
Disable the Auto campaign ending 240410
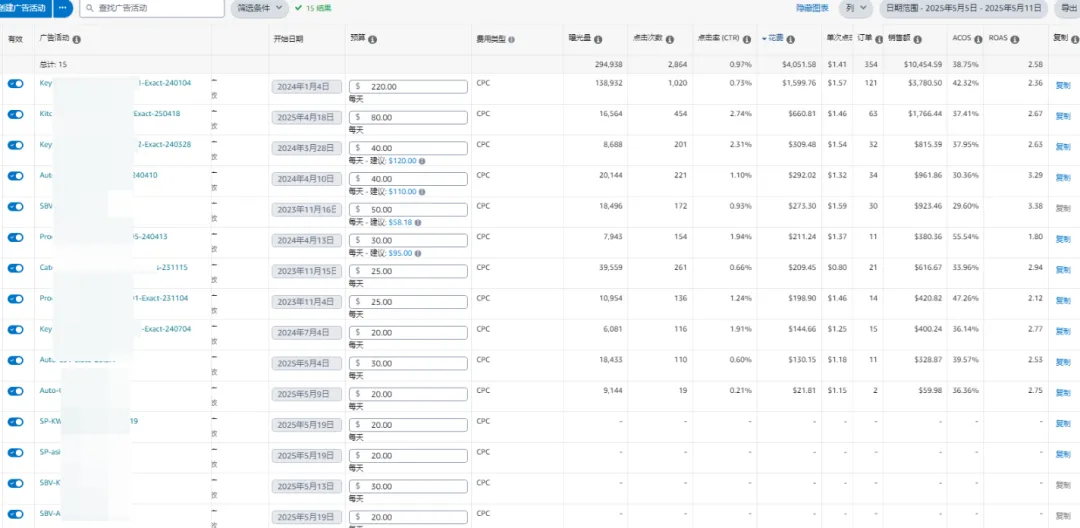coord(16,176)
